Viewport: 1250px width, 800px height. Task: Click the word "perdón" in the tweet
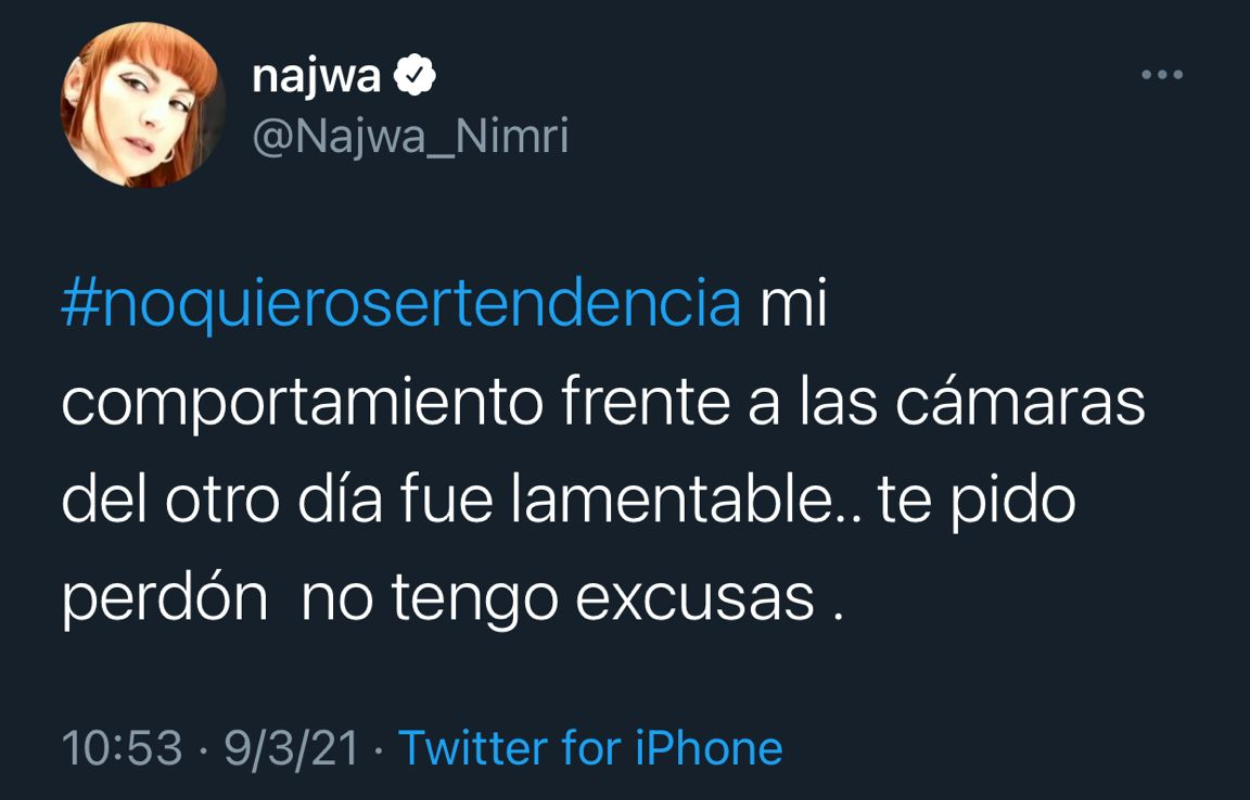tap(165, 599)
